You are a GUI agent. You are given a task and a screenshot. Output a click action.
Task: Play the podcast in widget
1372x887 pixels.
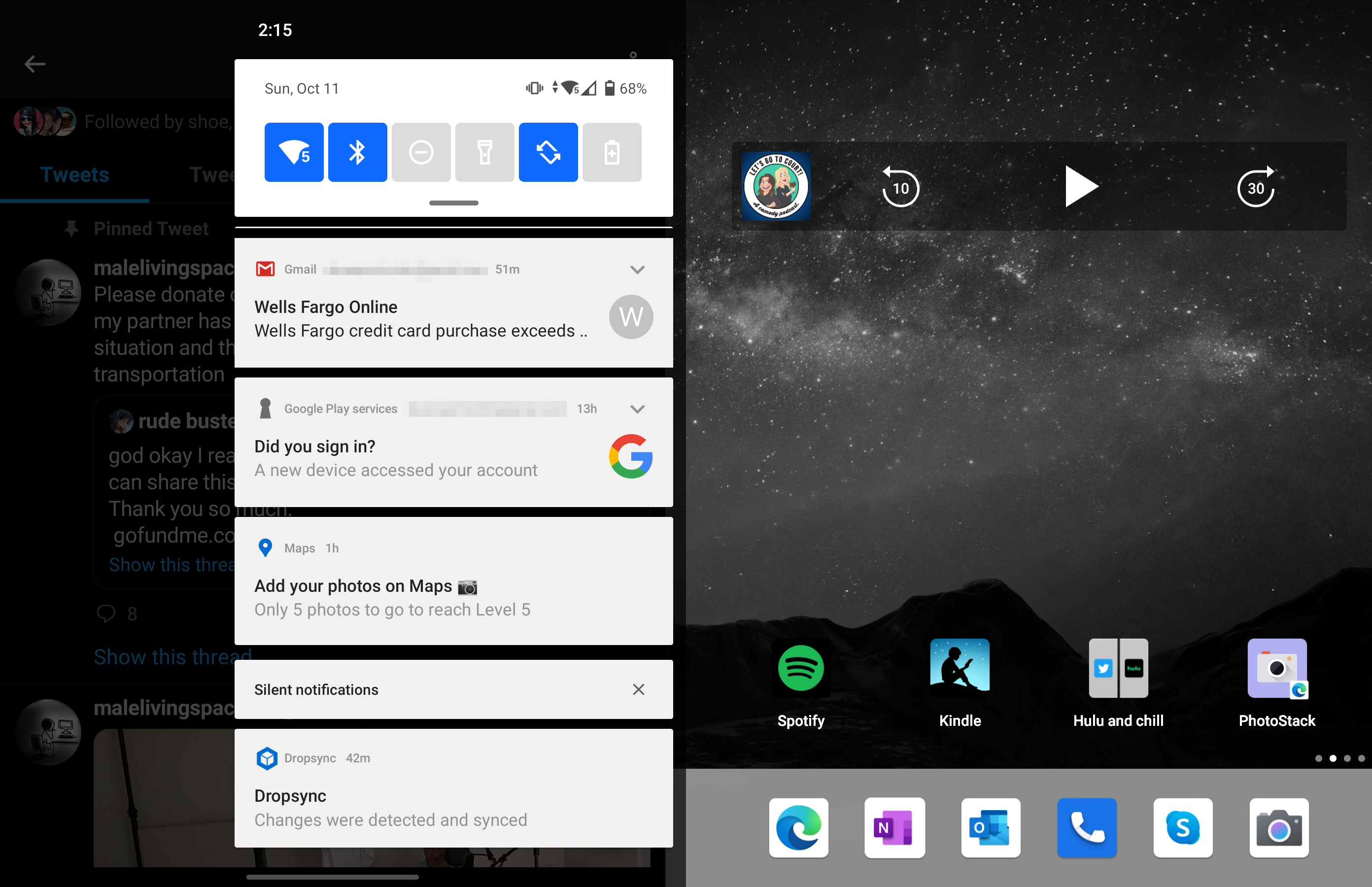tap(1081, 187)
